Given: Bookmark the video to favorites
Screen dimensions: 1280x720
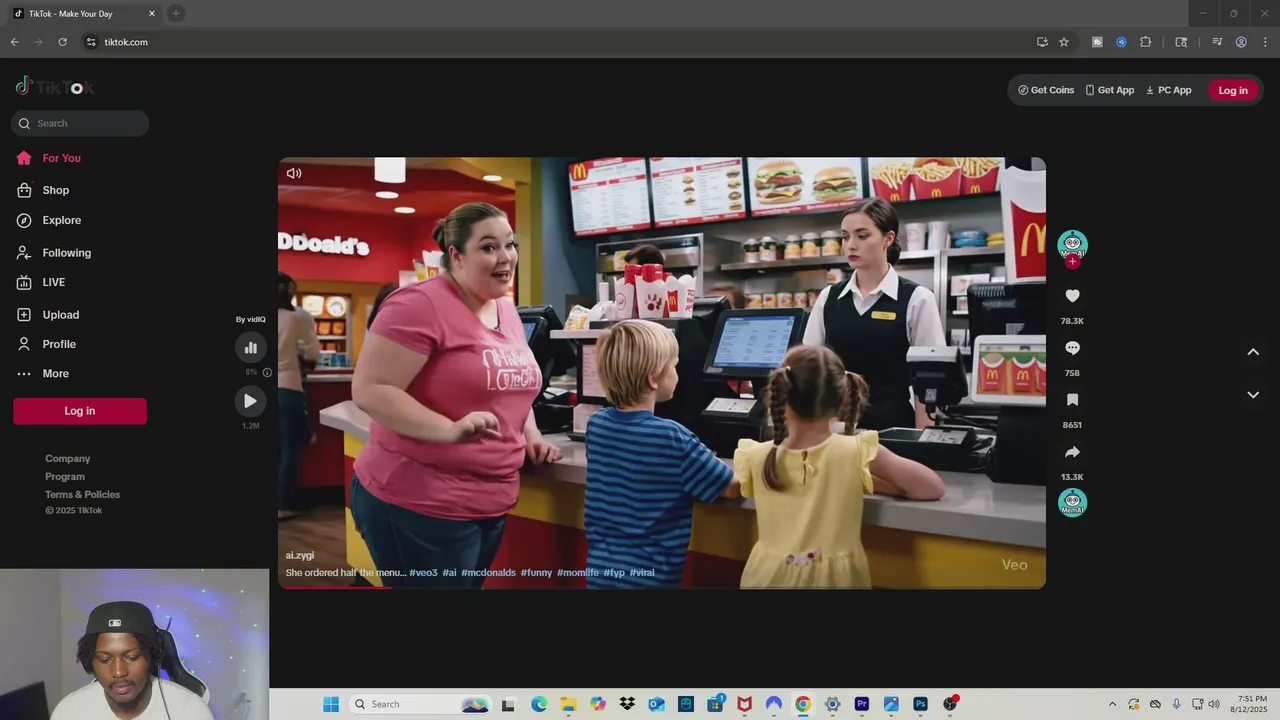Looking at the screenshot, I should point(1072,400).
